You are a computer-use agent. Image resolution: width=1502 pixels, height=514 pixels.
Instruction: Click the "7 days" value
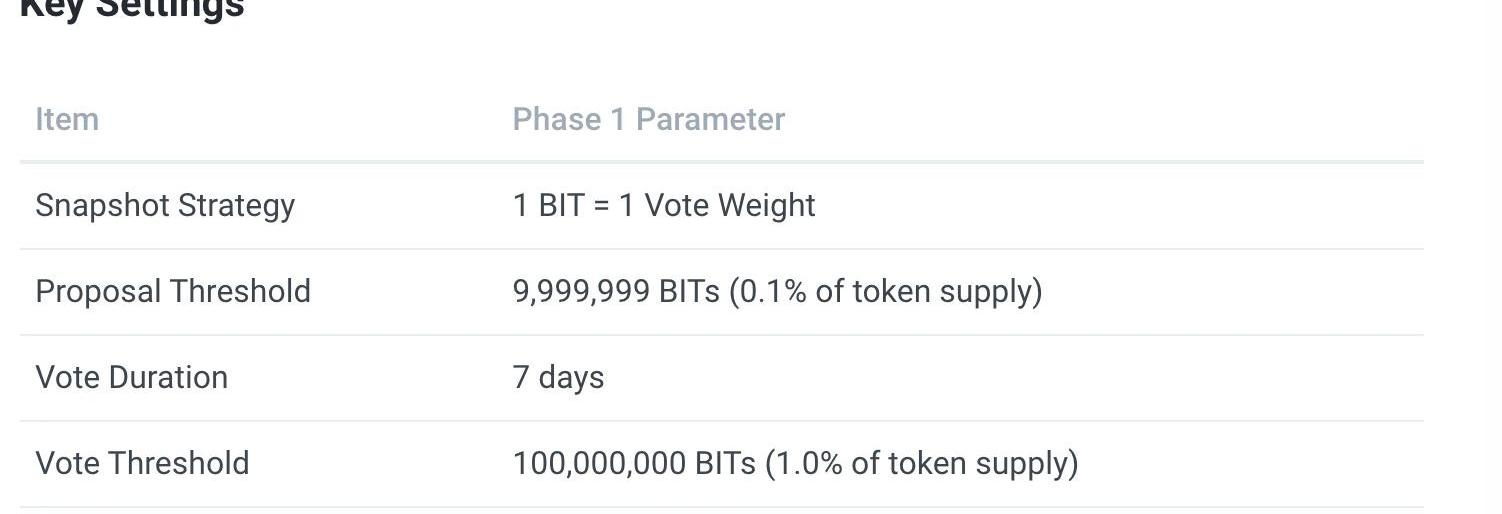[x=558, y=378]
